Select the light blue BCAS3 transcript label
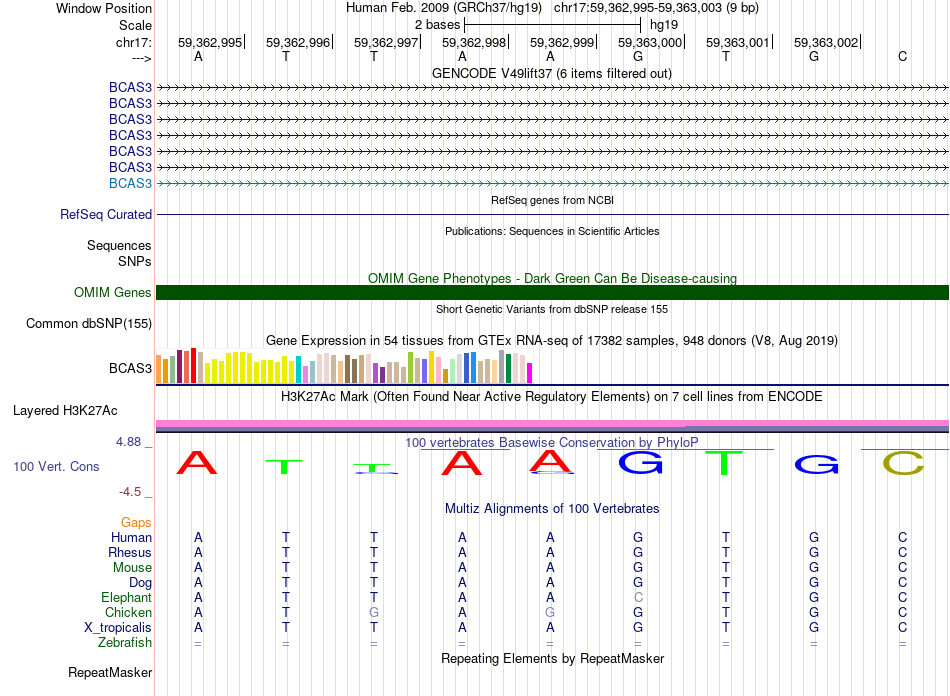The image size is (950, 696). [x=130, y=183]
